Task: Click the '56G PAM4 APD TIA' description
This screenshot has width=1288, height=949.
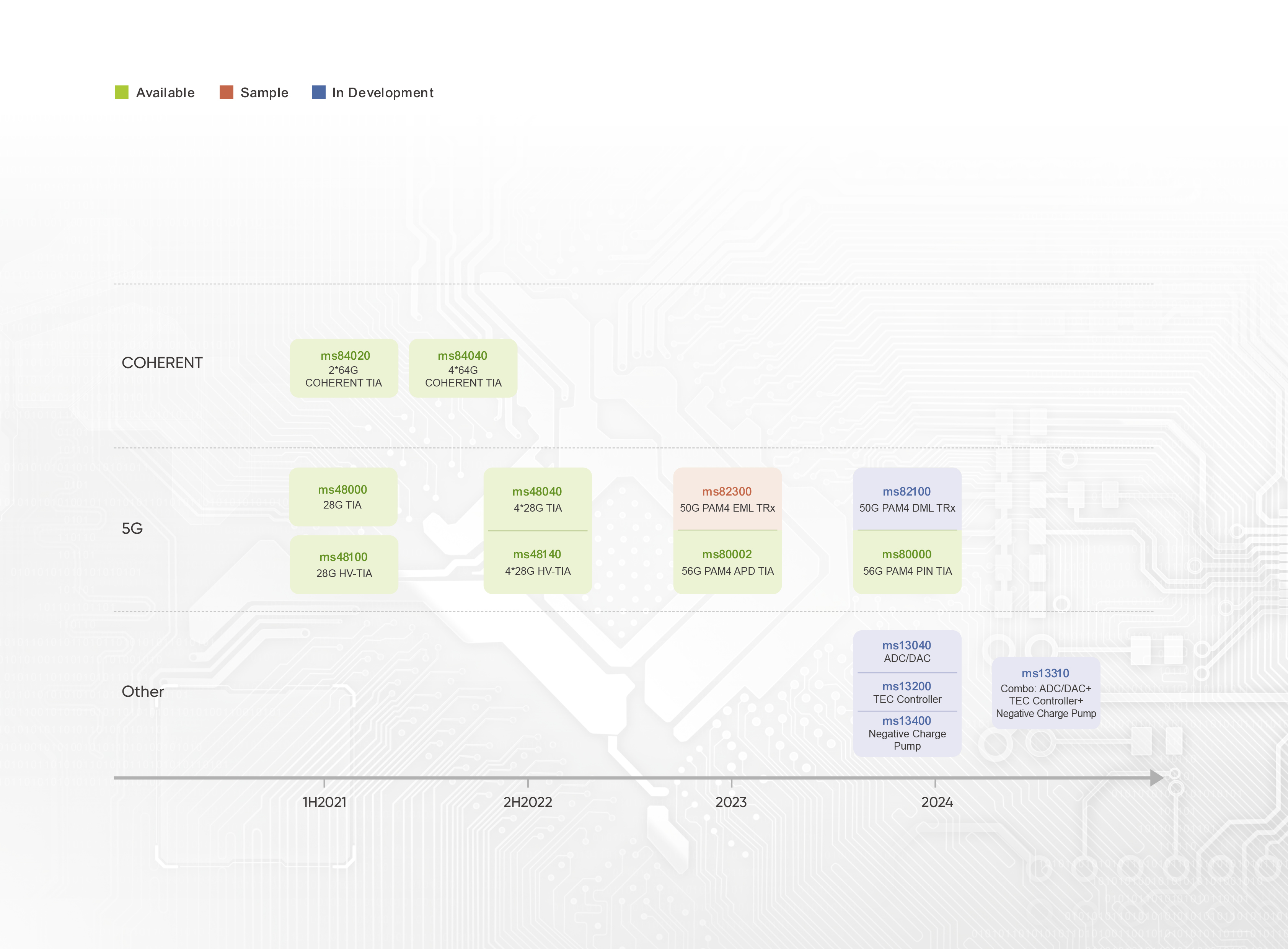Action: [x=727, y=571]
